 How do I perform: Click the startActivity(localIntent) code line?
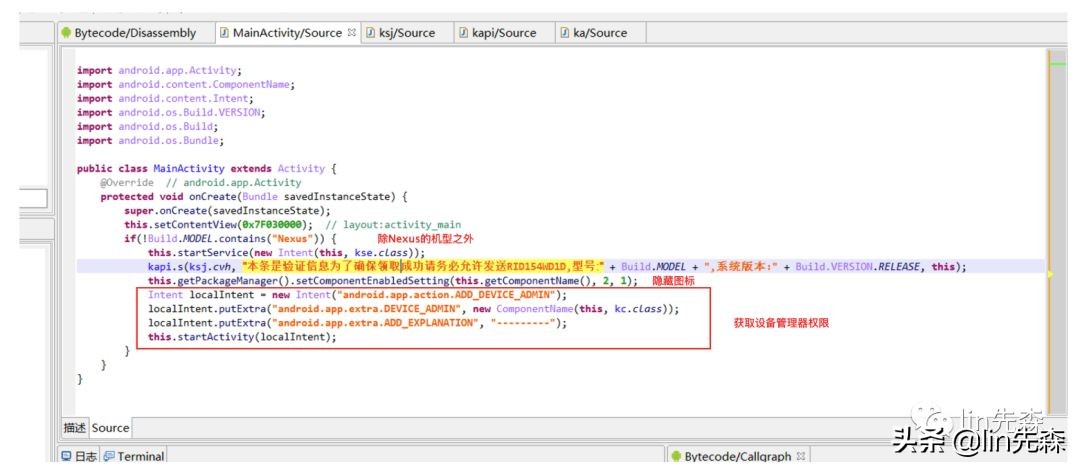242,337
